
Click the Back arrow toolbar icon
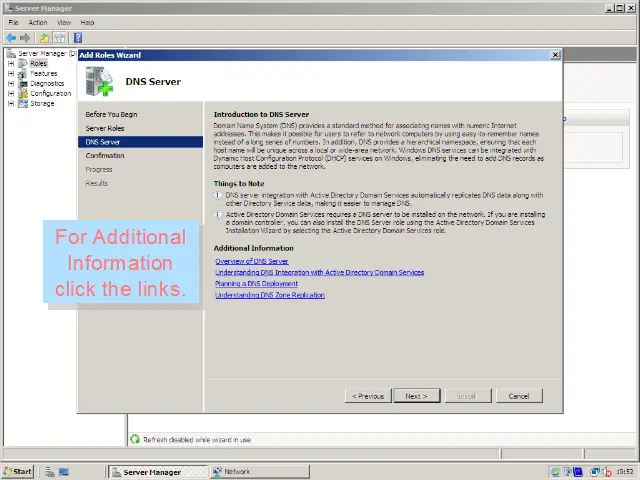[x=11, y=38]
